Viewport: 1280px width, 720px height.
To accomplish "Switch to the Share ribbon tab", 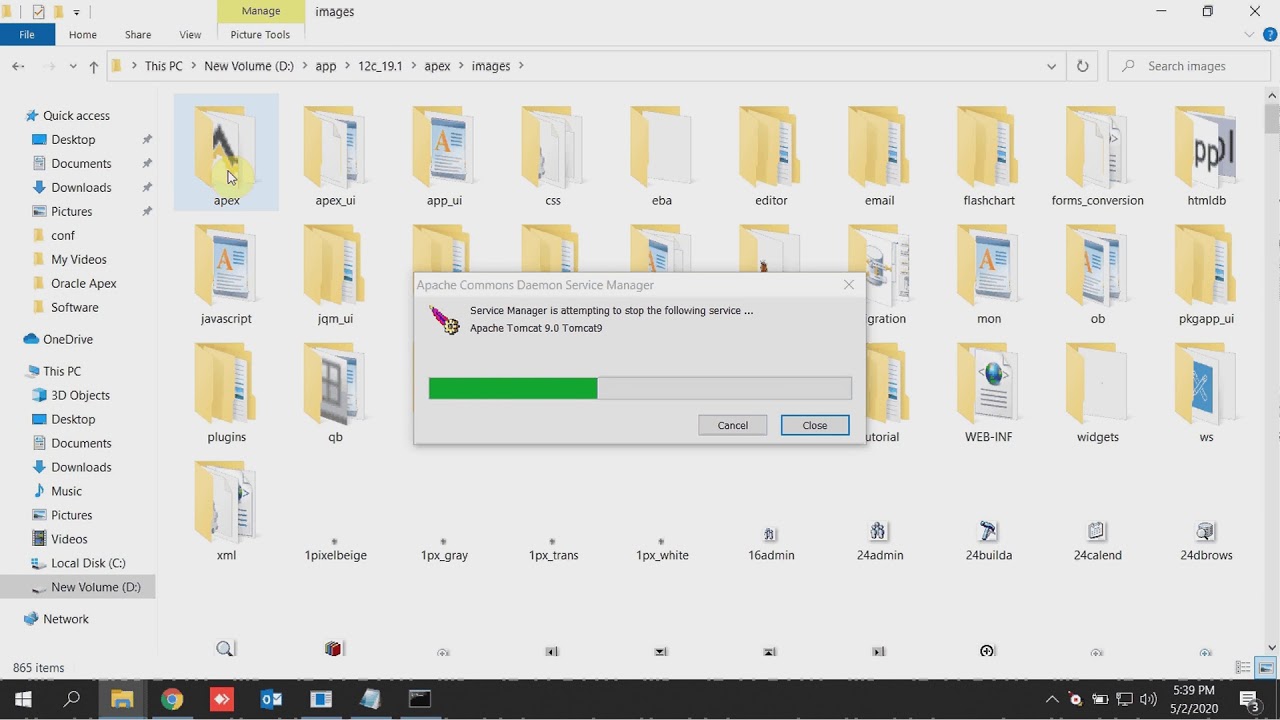I will click(x=138, y=34).
